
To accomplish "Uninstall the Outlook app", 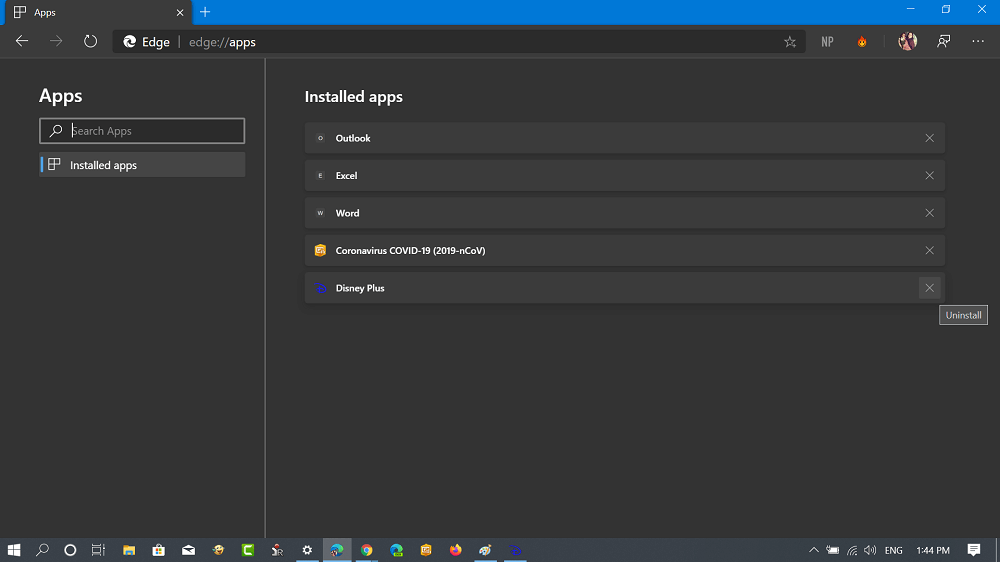I will pos(929,138).
